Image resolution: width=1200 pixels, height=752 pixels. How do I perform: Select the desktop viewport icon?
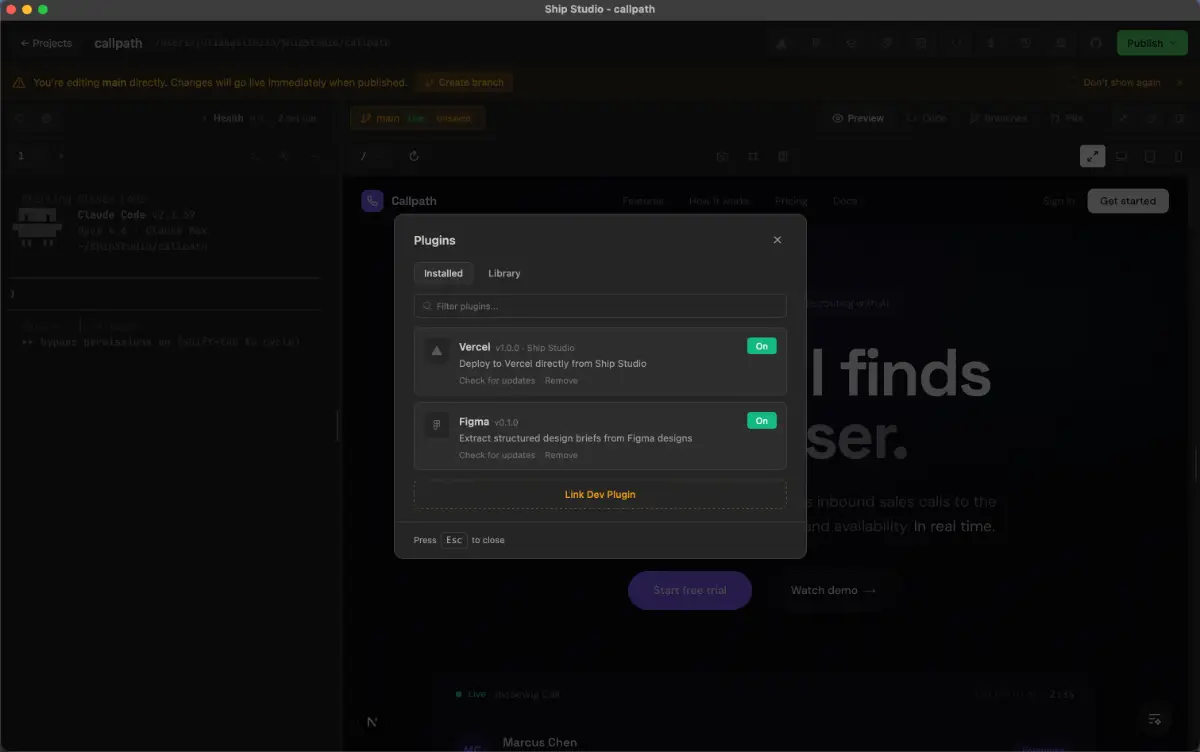1121,156
